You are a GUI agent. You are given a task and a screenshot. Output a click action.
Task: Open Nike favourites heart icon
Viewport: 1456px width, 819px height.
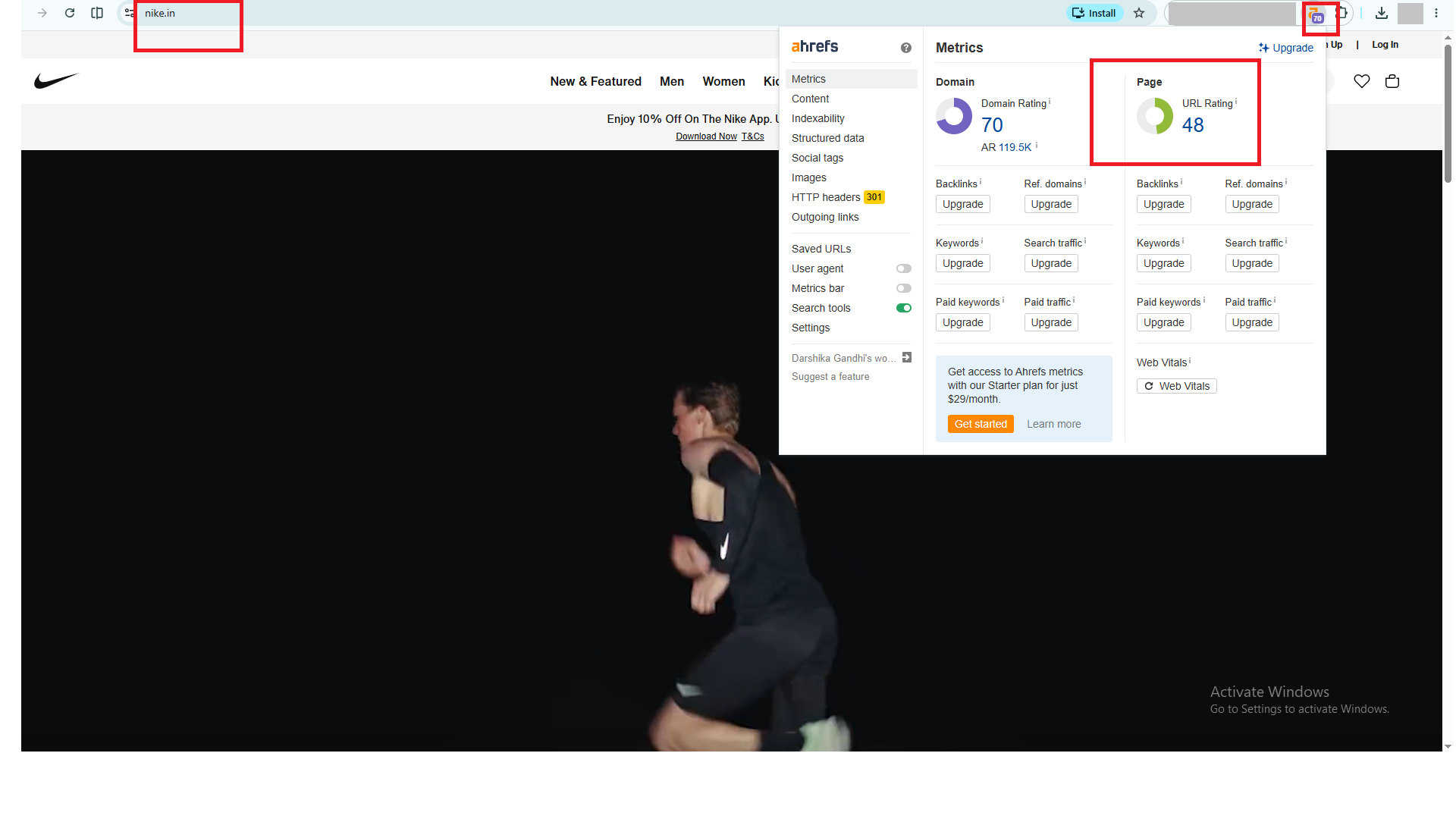(1362, 81)
